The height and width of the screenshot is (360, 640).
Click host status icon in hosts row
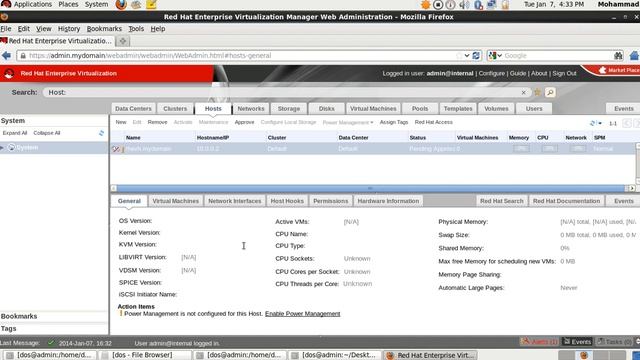pyautogui.click(x=116, y=149)
